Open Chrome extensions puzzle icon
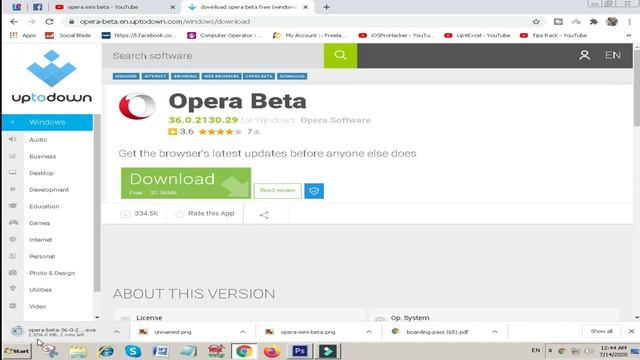The width and height of the screenshot is (640, 360). pos(594,22)
